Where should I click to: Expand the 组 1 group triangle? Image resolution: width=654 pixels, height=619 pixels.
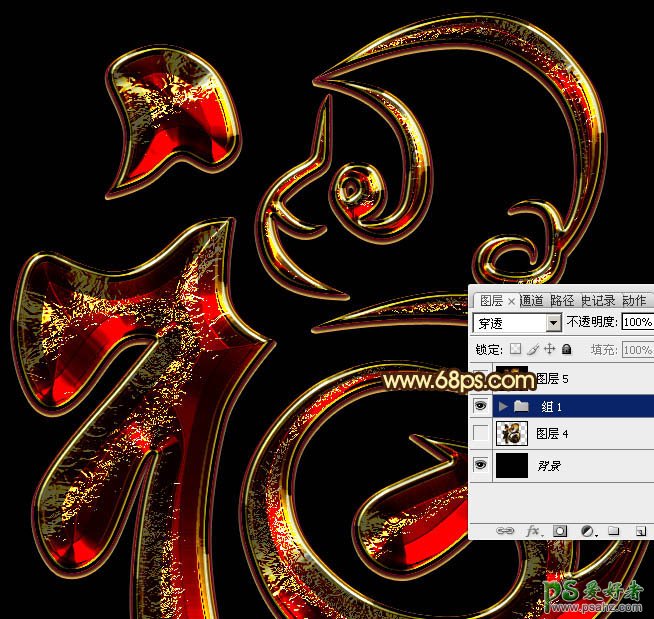click(503, 406)
